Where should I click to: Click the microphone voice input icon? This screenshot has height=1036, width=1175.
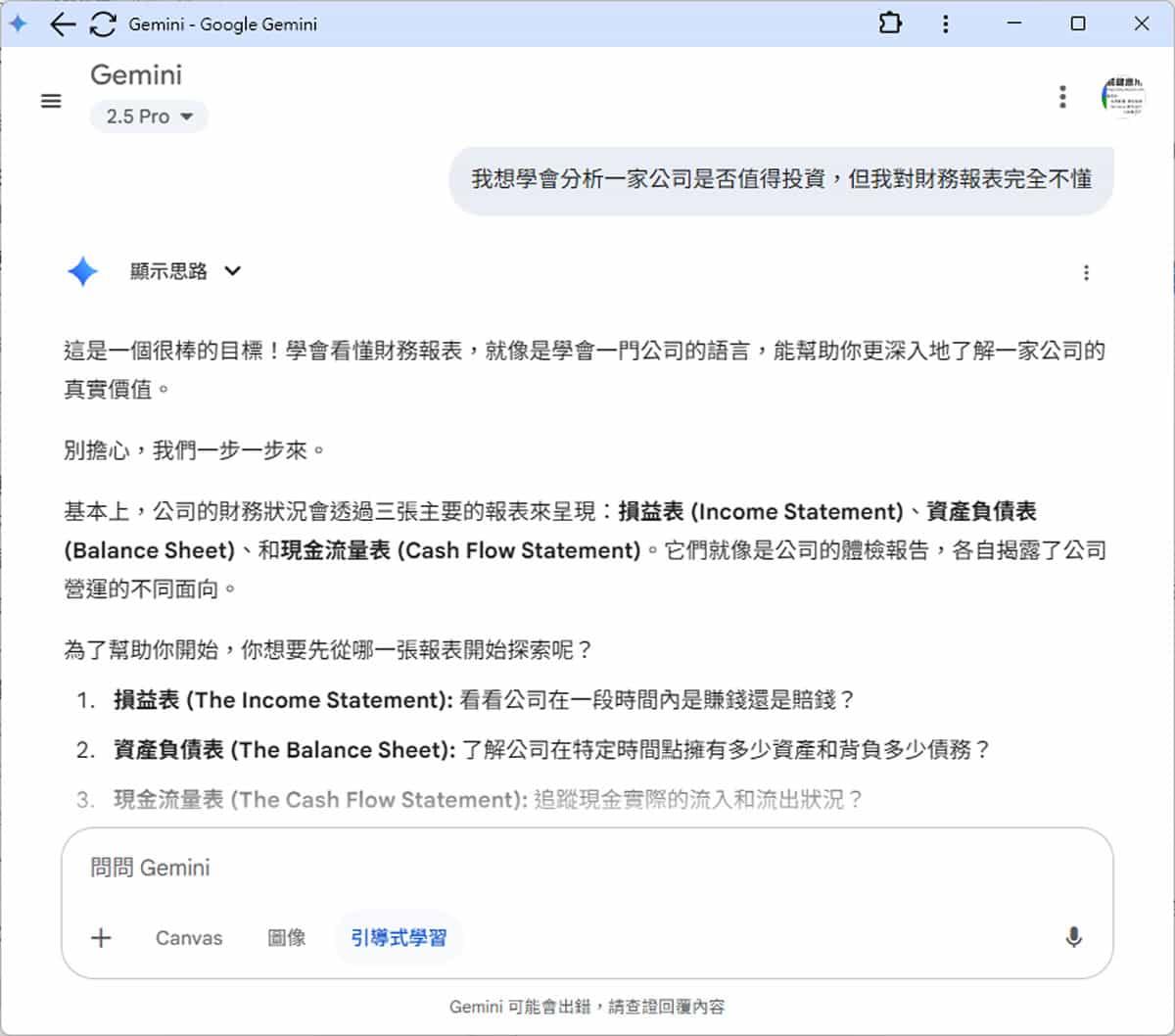pos(1073,937)
